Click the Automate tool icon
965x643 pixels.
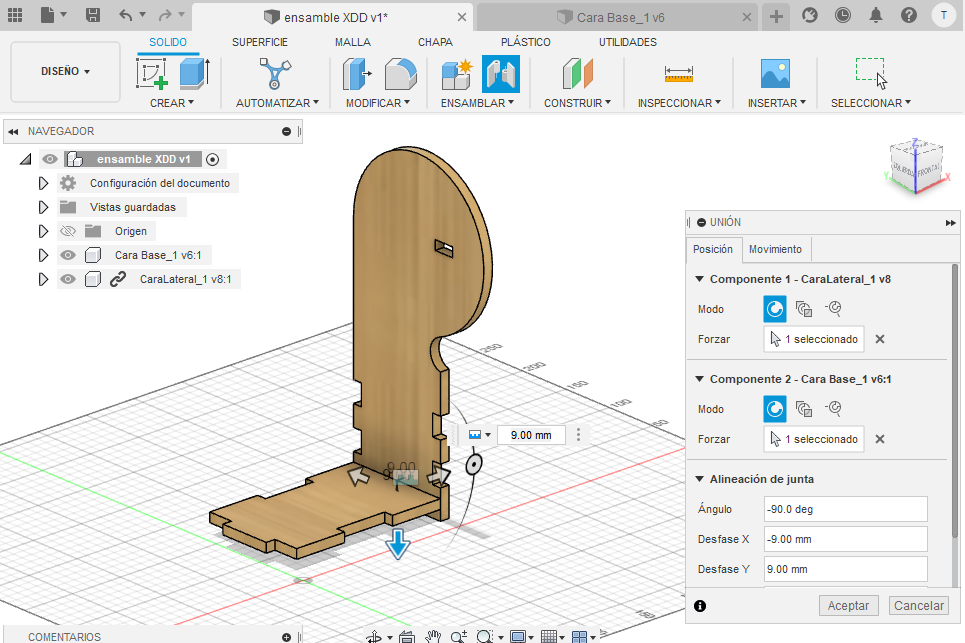tap(275, 74)
